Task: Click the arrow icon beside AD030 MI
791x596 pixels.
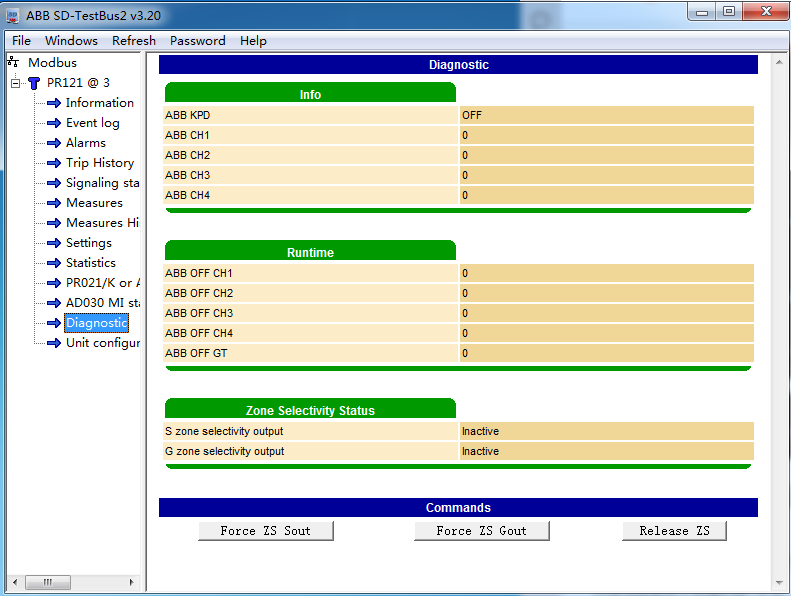Action: [54, 303]
